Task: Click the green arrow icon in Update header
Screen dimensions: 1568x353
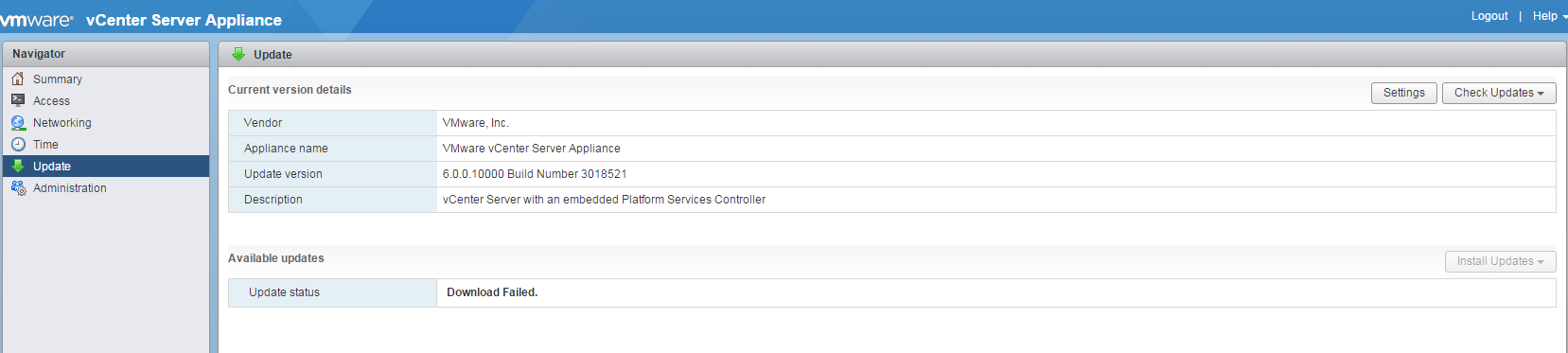Action: [x=238, y=54]
